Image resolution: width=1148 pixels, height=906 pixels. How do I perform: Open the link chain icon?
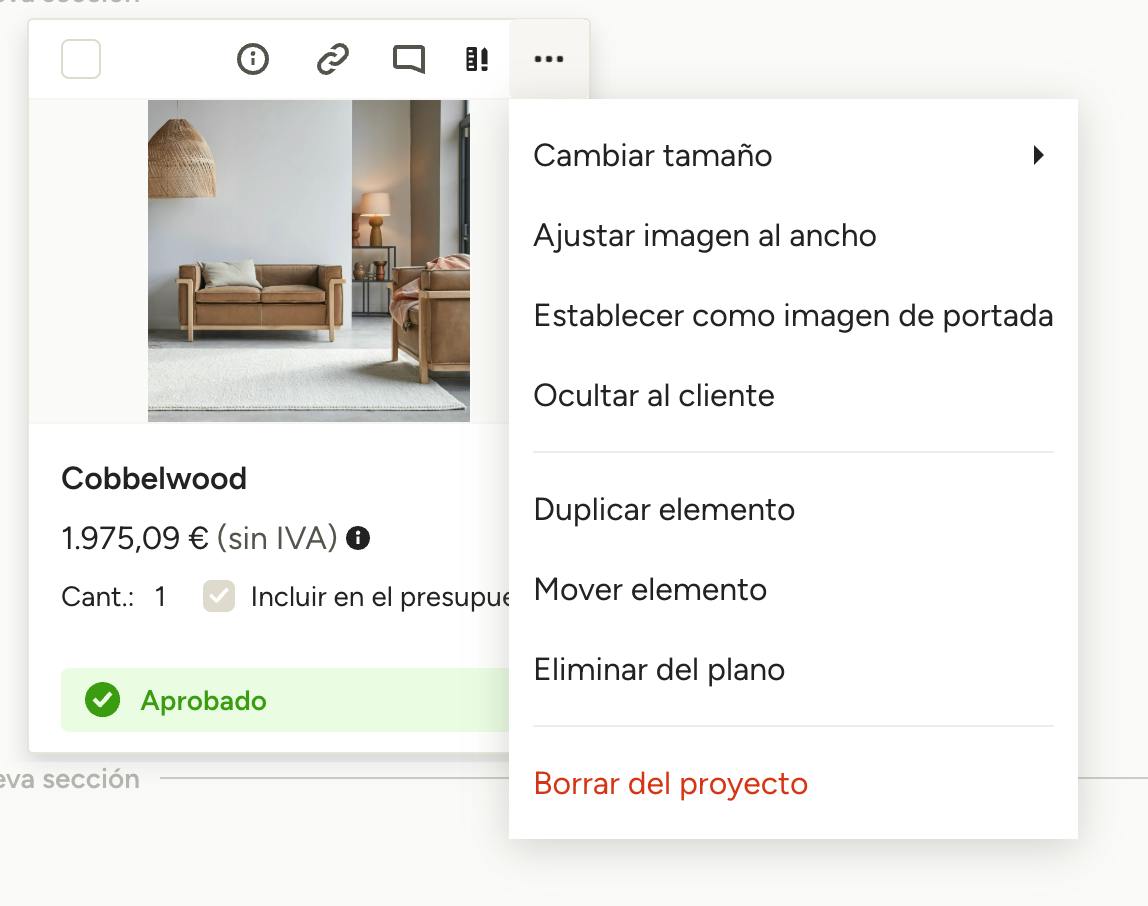point(332,59)
